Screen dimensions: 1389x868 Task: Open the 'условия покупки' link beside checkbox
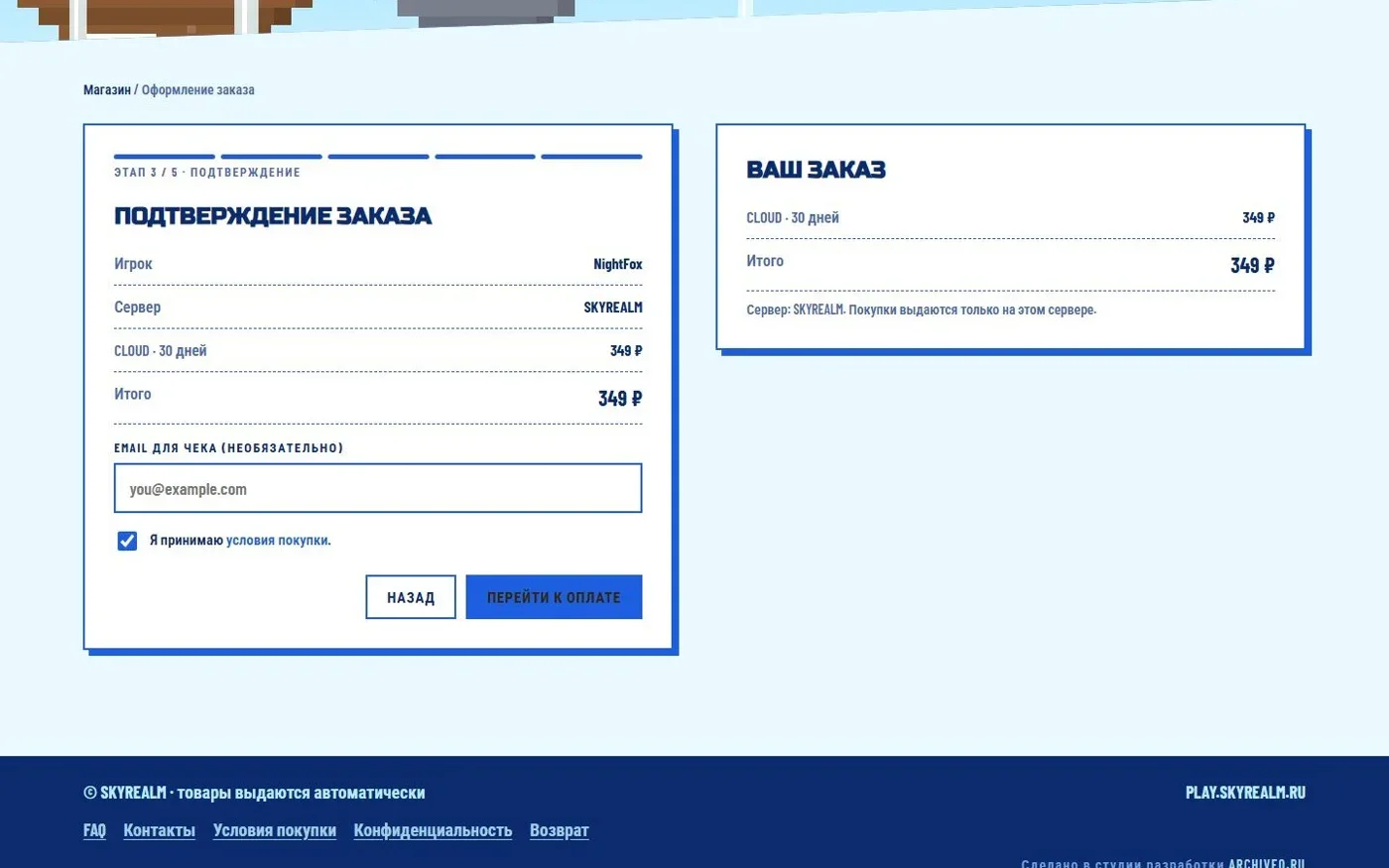tap(278, 541)
